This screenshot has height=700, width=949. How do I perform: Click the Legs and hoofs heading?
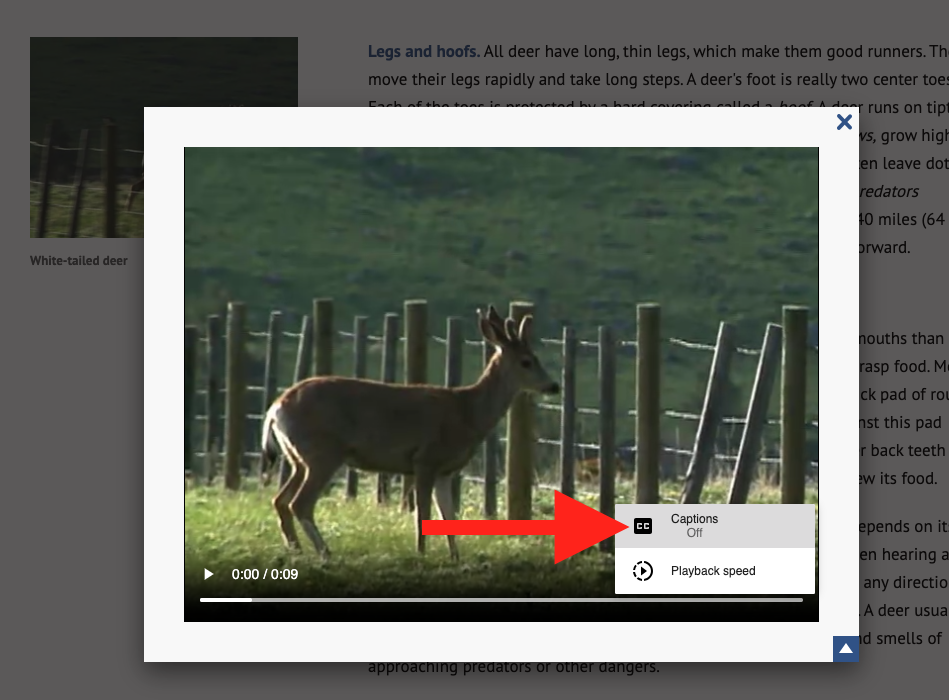point(424,51)
